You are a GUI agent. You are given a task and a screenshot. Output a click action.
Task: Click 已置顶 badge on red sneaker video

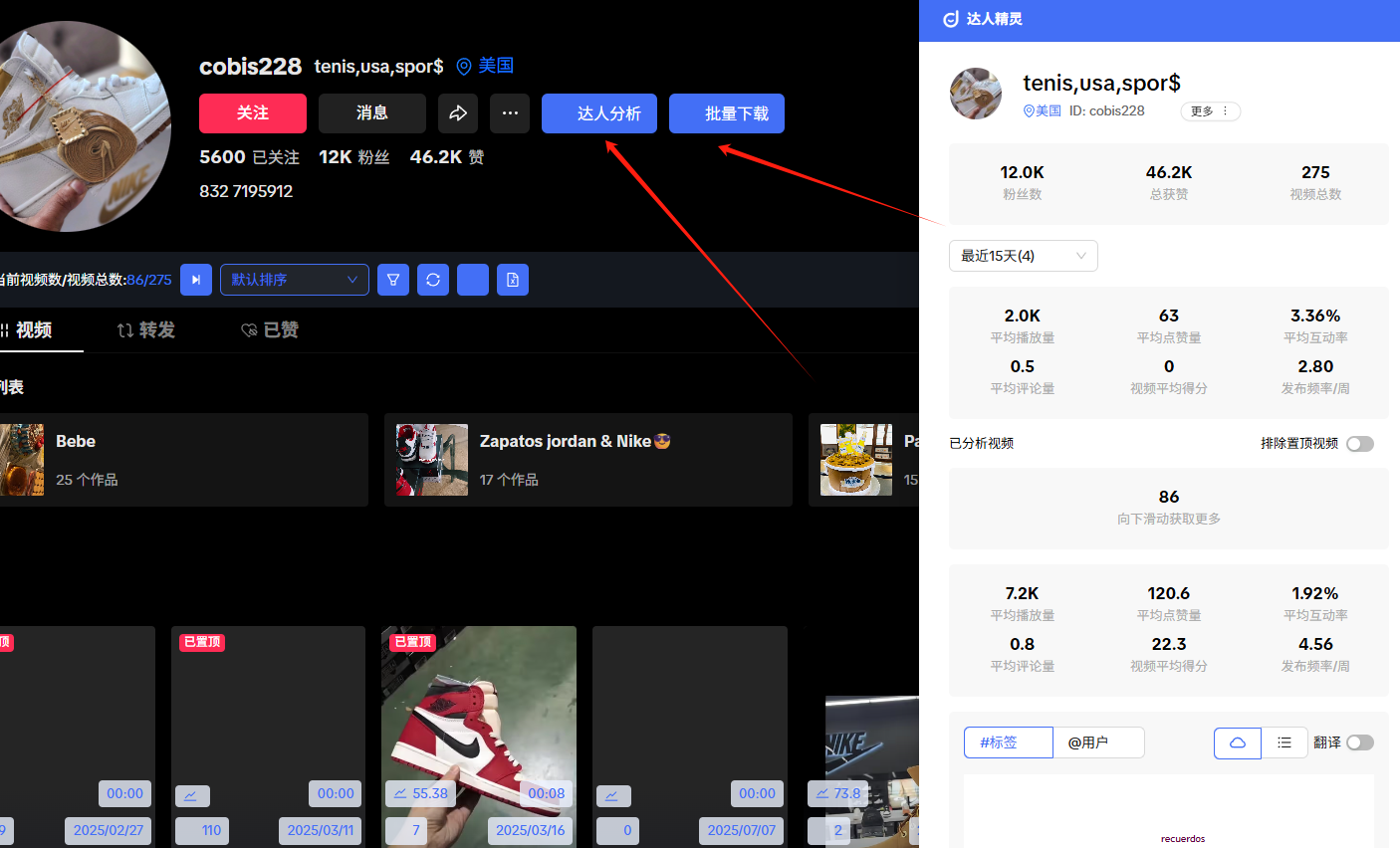(413, 642)
